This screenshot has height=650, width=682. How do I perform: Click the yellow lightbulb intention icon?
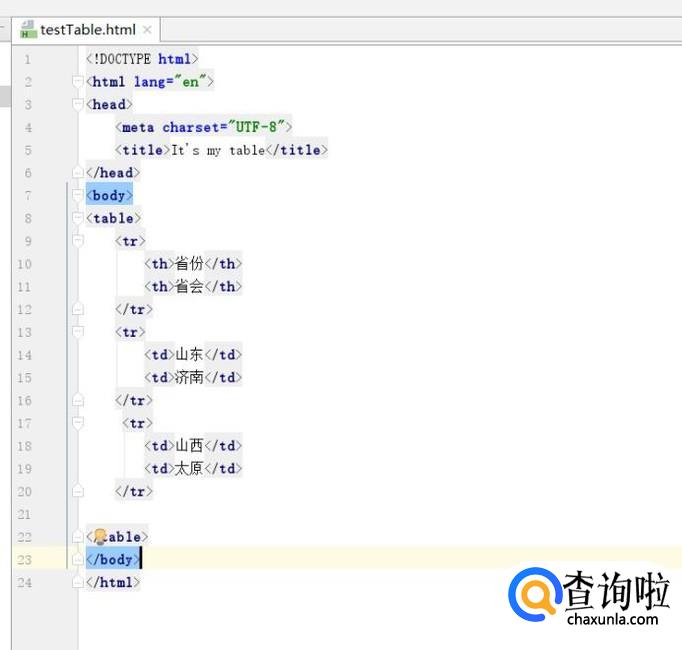[99, 537]
